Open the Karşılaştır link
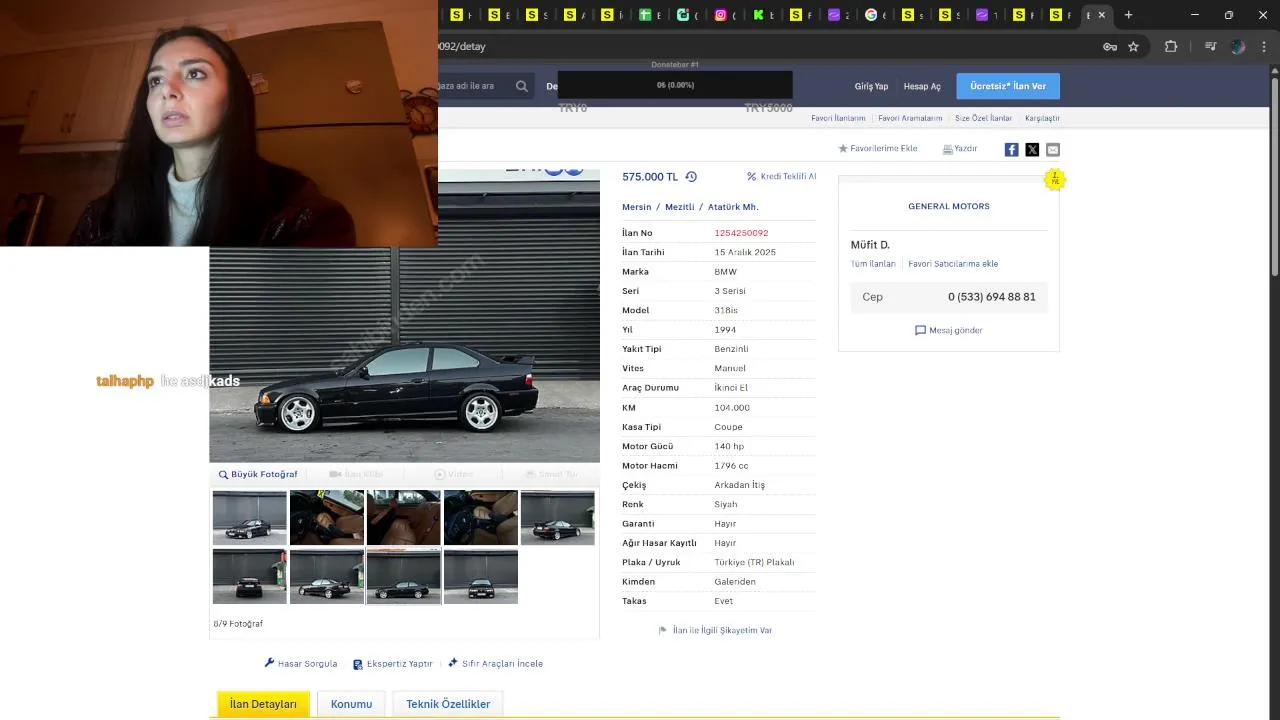 pos(1042,118)
